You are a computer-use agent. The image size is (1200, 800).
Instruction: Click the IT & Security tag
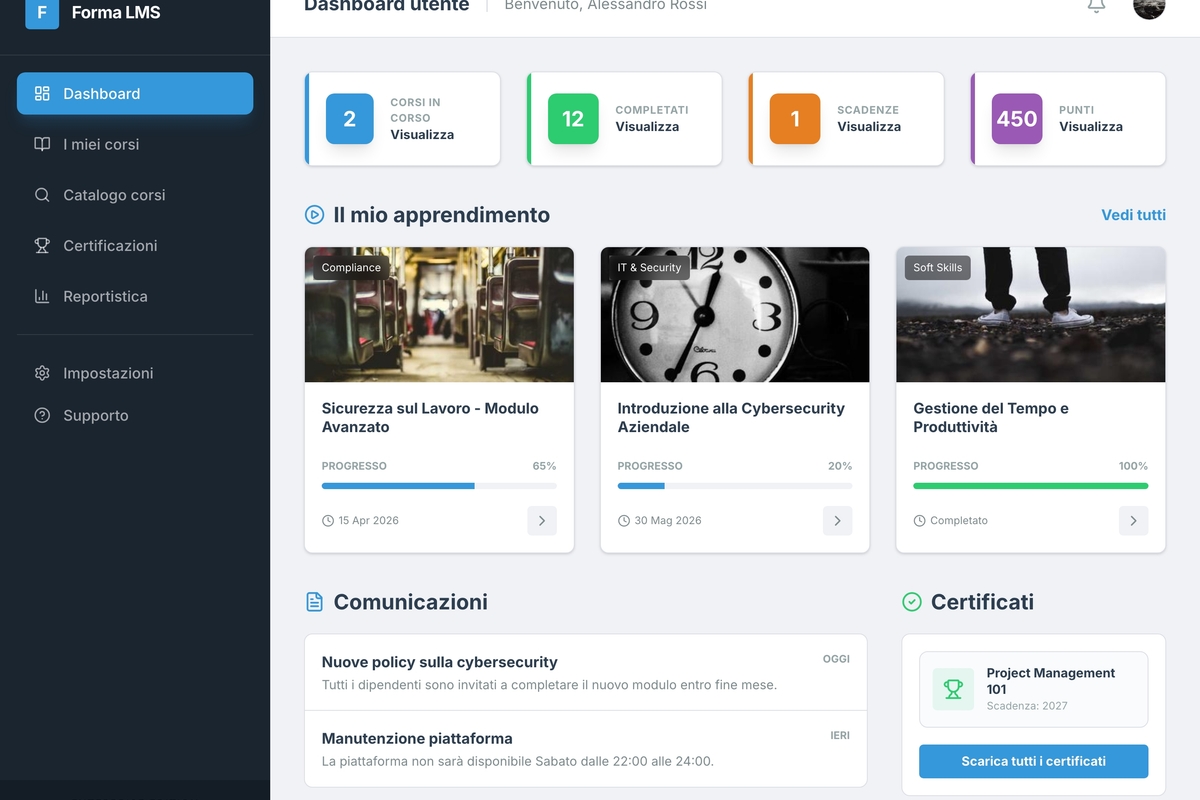tap(649, 268)
